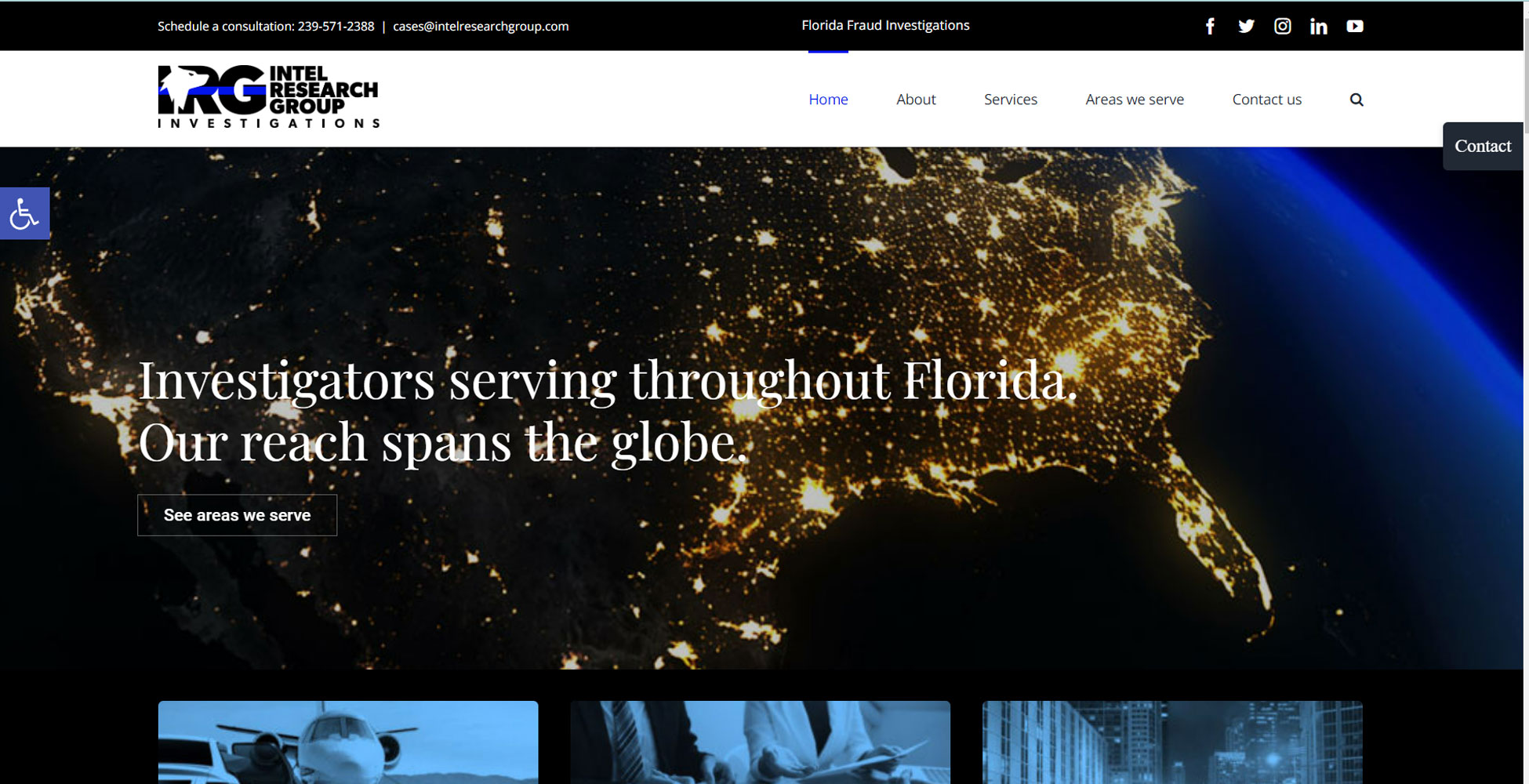Open the airplane image card

coord(348,742)
